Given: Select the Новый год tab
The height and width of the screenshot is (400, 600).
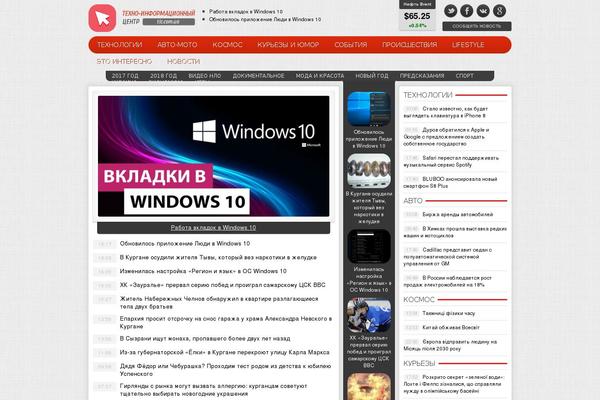Looking at the screenshot, I should point(372,76).
